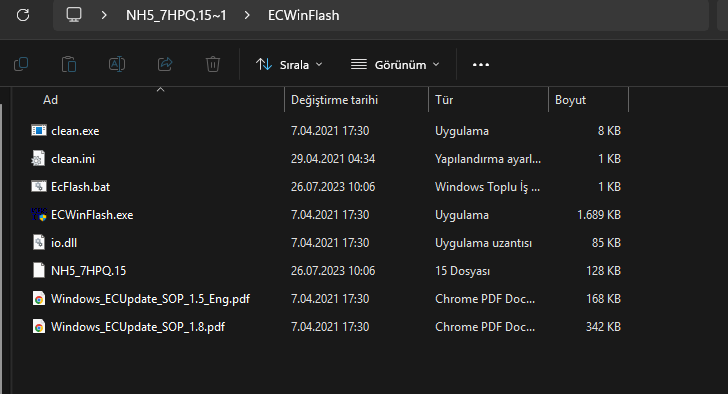Image resolution: width=728 pixels, height=394 pixels.
Task: Select the ECWinFlash.exe file name
Action: tap(92, 215)
